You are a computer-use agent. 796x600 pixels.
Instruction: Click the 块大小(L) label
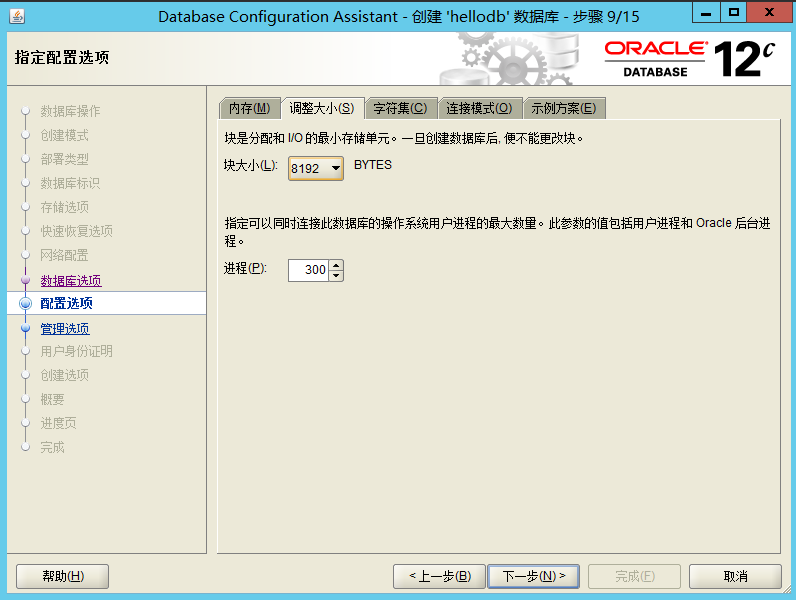(251, 165)
